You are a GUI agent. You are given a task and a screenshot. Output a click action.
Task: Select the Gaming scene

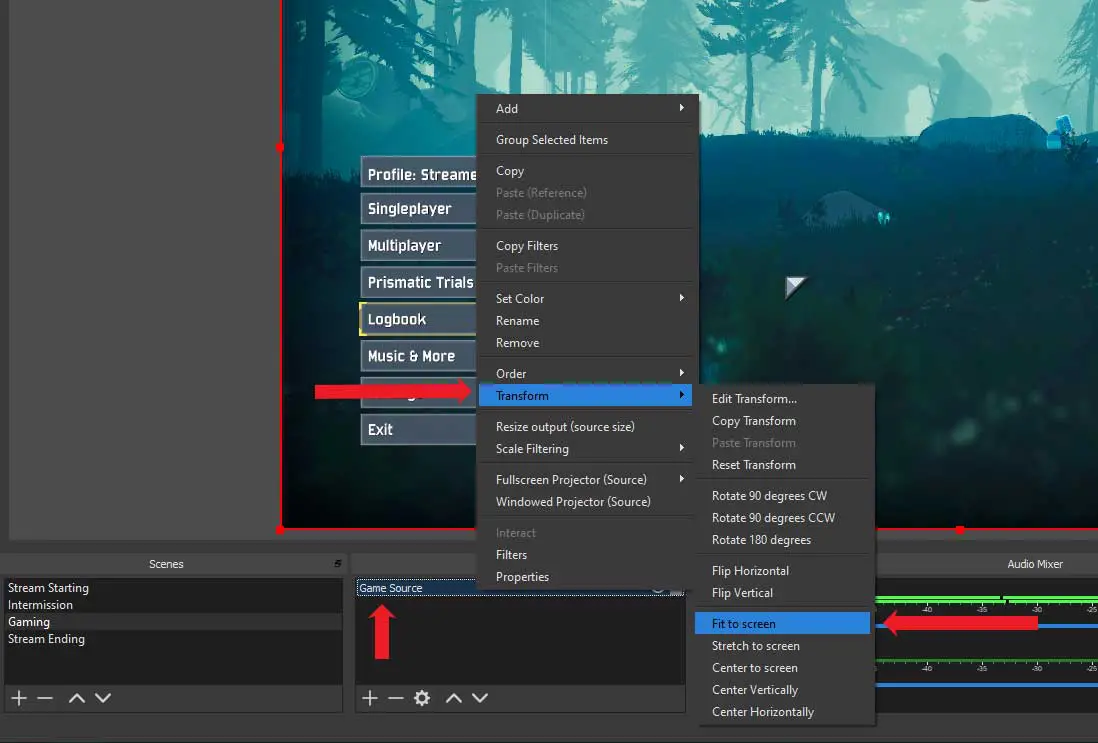(173, 622)
